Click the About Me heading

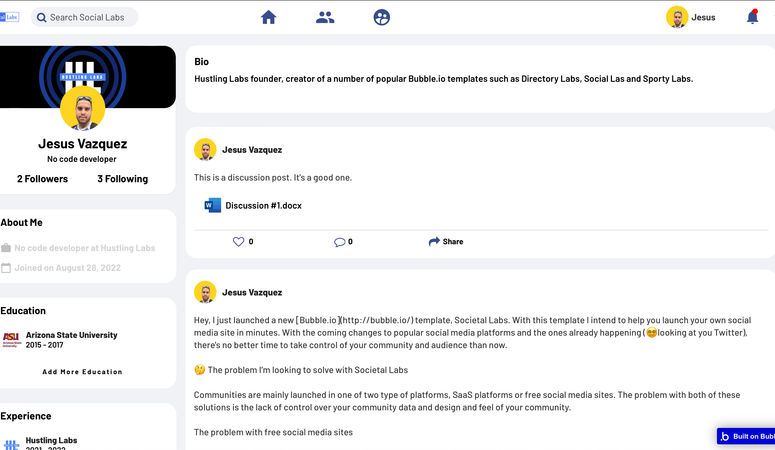point(22,223)
